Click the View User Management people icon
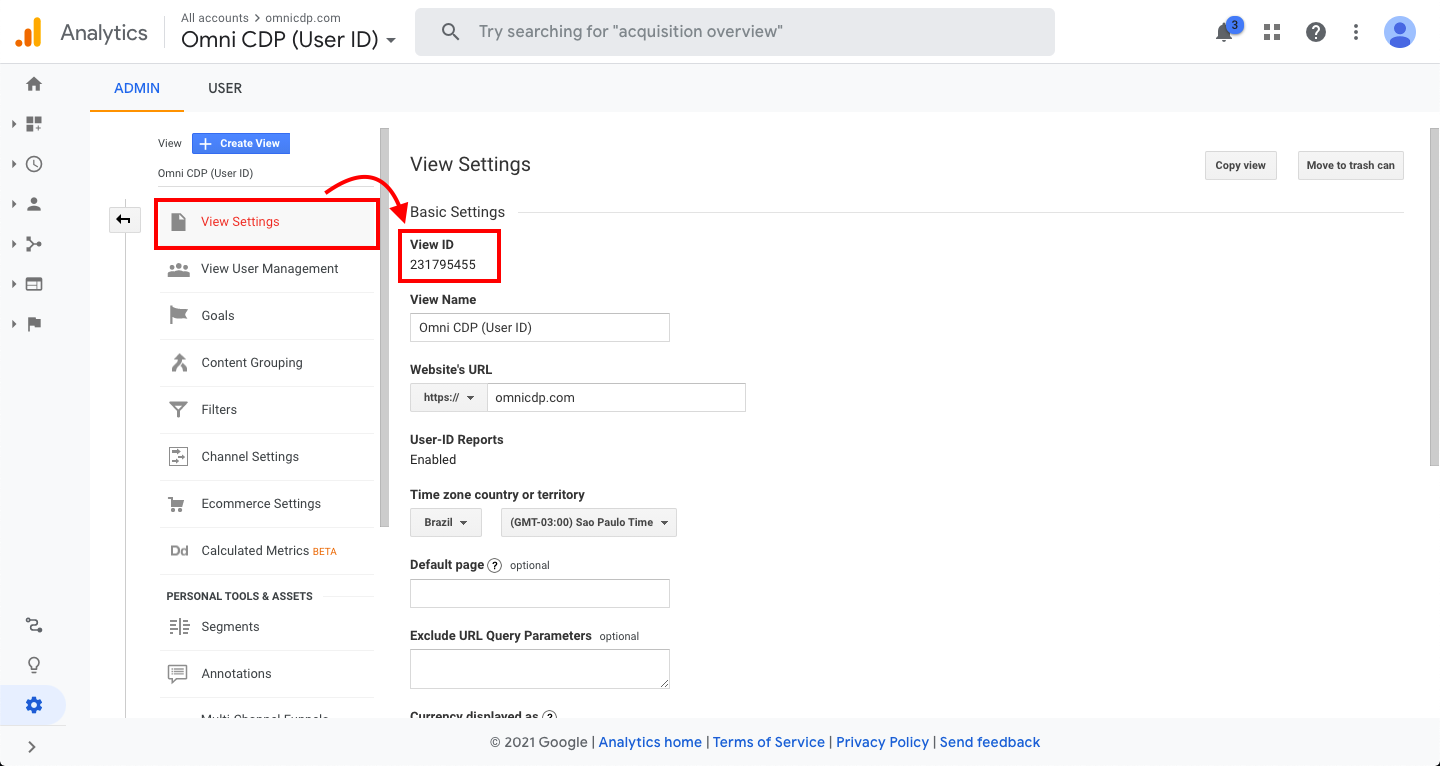 pyautogui.click(x=179, y=269)
